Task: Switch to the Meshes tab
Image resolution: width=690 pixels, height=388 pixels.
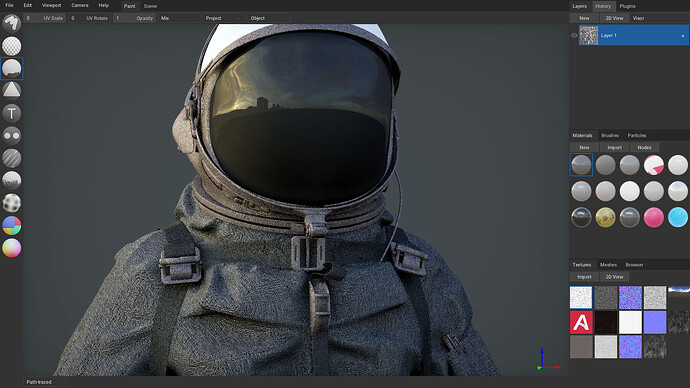Action: pos(608,265)
